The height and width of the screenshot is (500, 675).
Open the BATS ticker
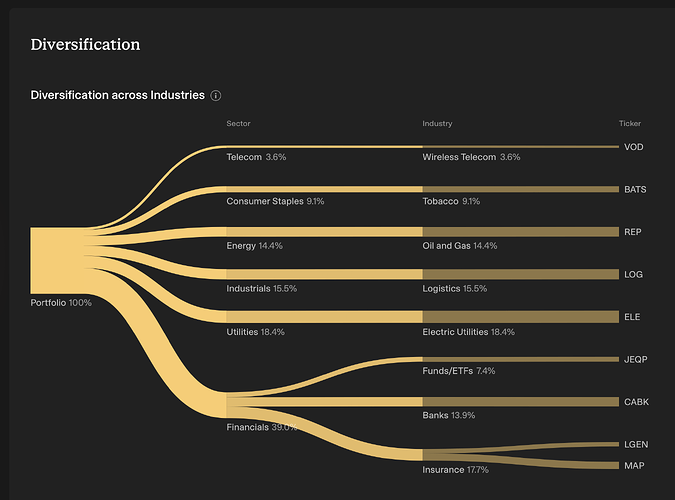[635, 189]
